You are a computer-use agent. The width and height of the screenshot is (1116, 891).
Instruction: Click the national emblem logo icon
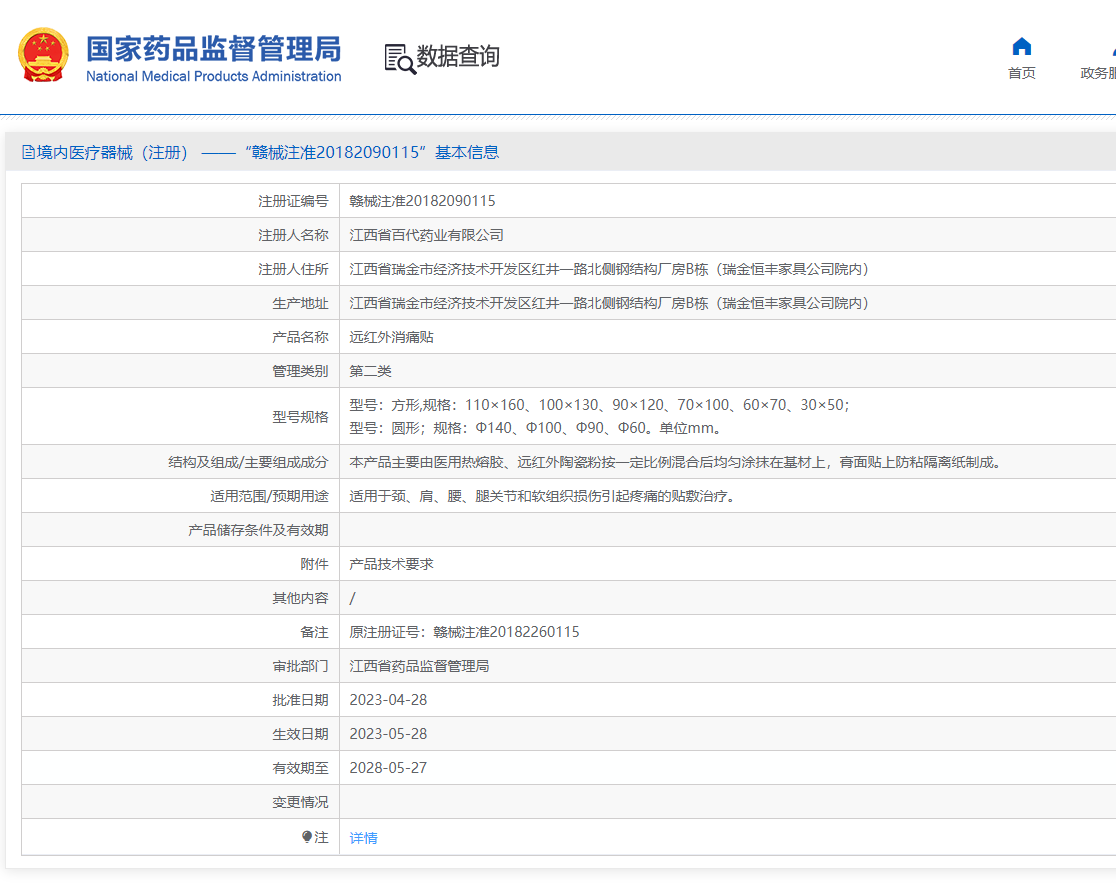click(43, 56)
